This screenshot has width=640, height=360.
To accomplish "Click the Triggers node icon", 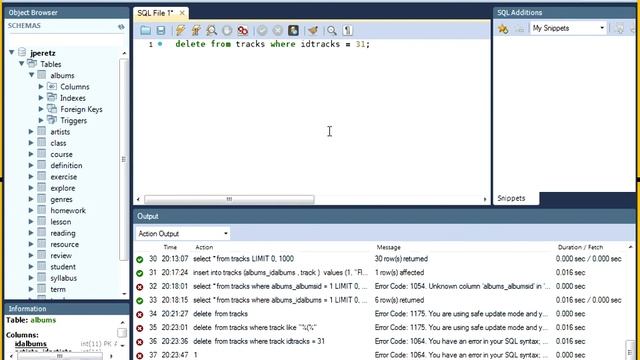I will (x=52, y=120).
